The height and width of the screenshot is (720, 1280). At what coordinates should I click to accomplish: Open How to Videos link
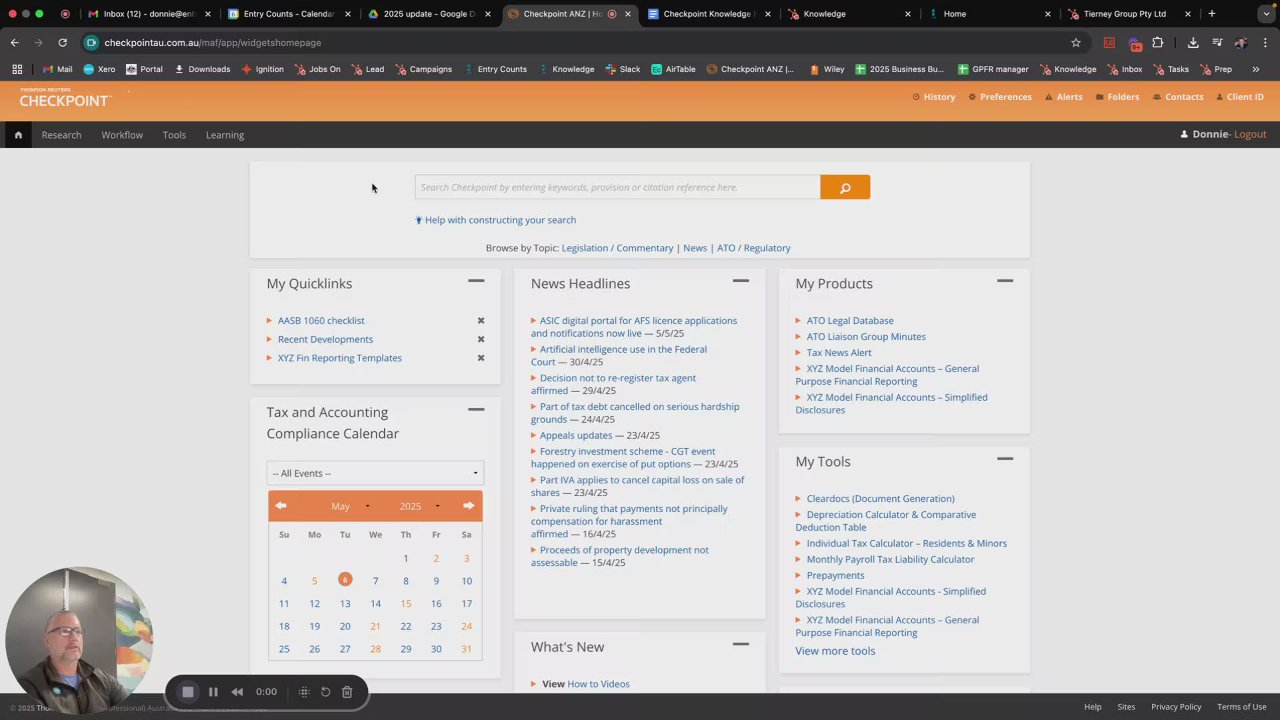(598, 684)
